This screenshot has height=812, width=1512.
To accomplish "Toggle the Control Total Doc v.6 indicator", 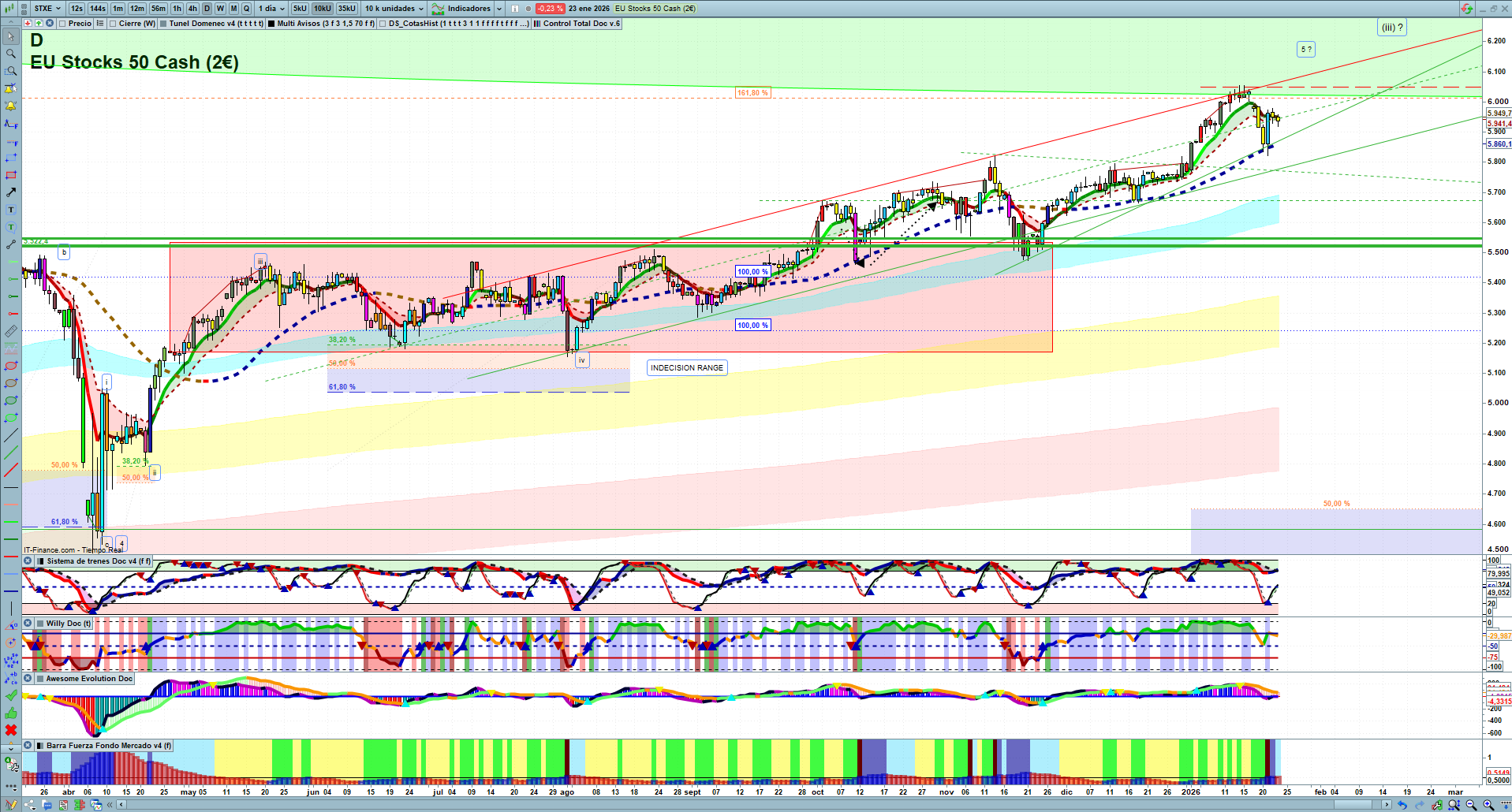I will 537,24.
